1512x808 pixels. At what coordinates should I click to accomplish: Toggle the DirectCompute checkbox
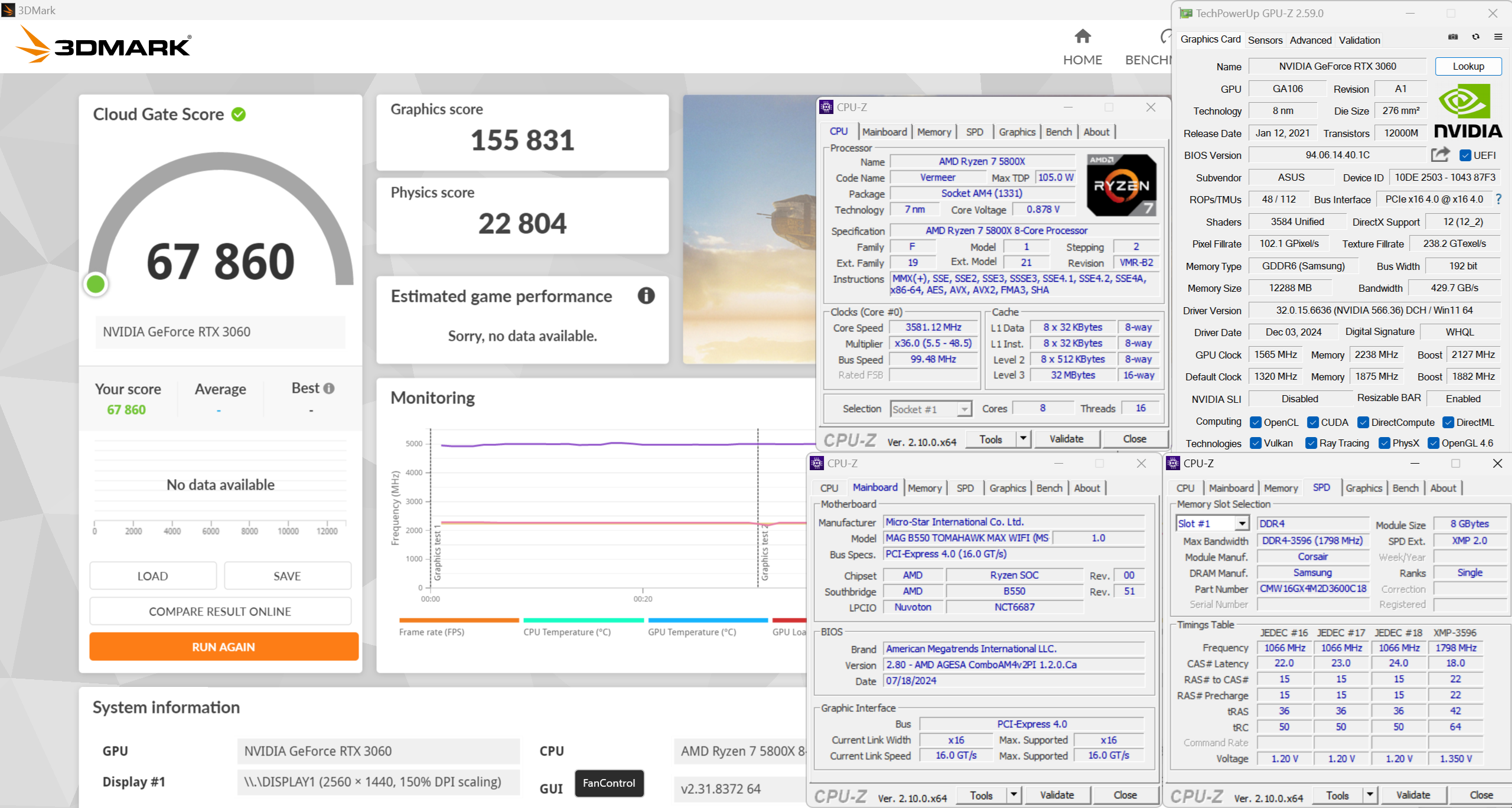(x=1363, y=422)
